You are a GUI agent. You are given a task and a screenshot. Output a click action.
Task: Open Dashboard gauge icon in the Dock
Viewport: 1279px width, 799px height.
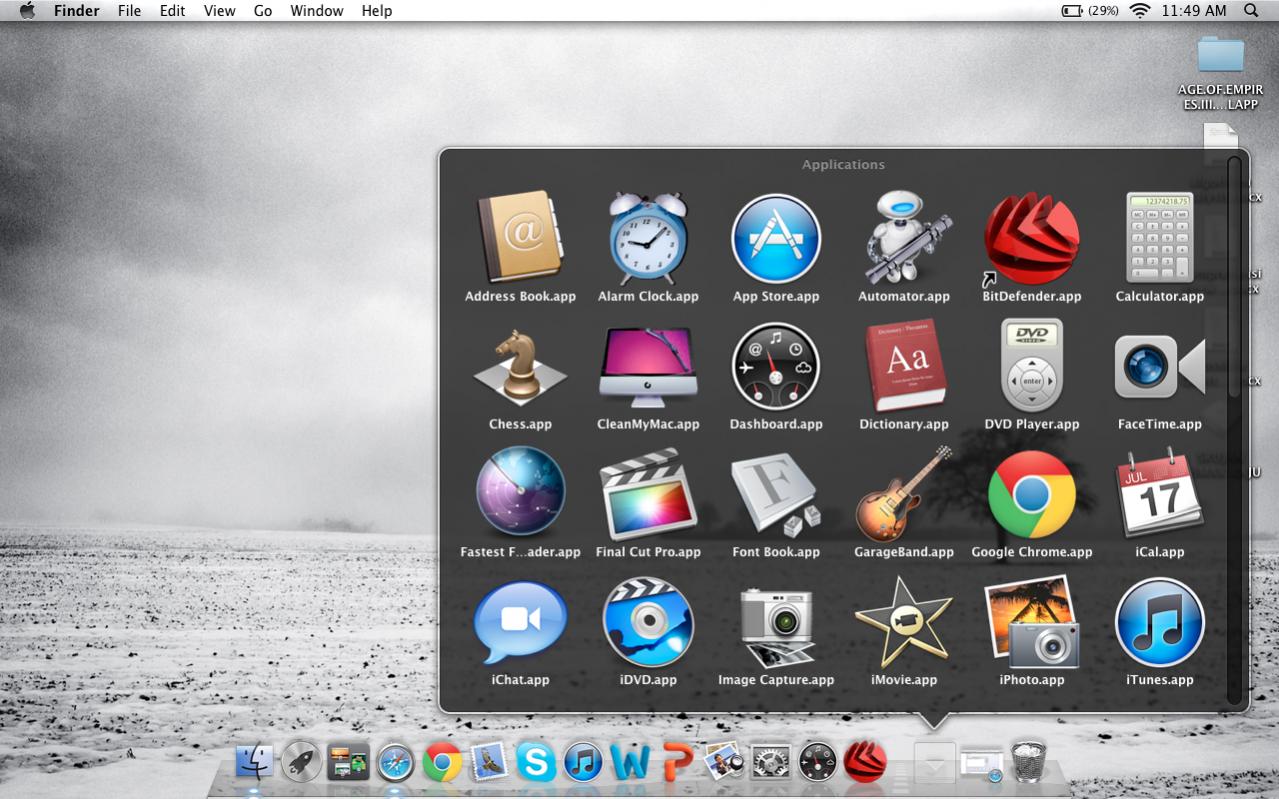tap(818, 763)
